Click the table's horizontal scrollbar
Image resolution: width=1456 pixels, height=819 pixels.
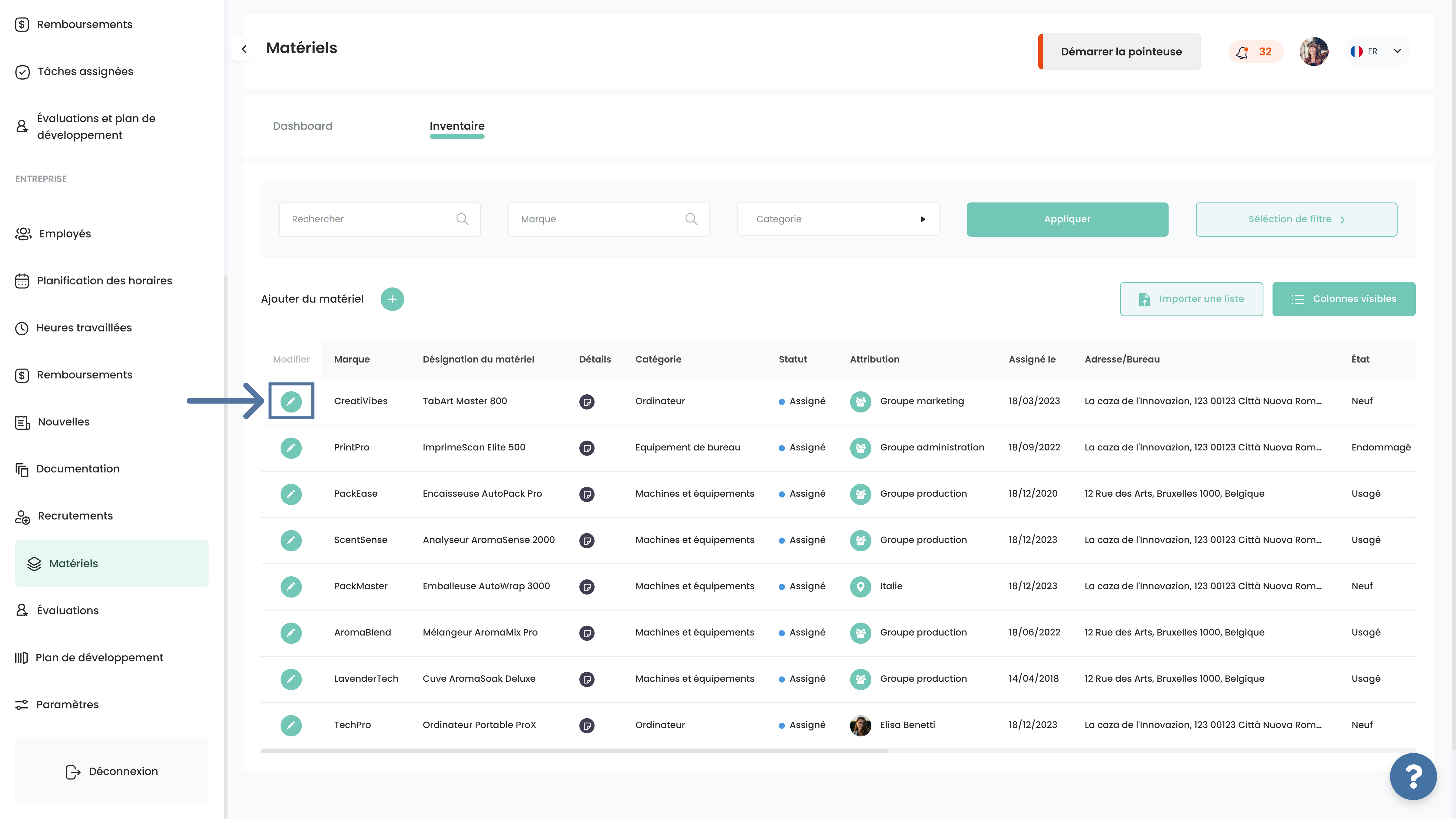[574, 751]
